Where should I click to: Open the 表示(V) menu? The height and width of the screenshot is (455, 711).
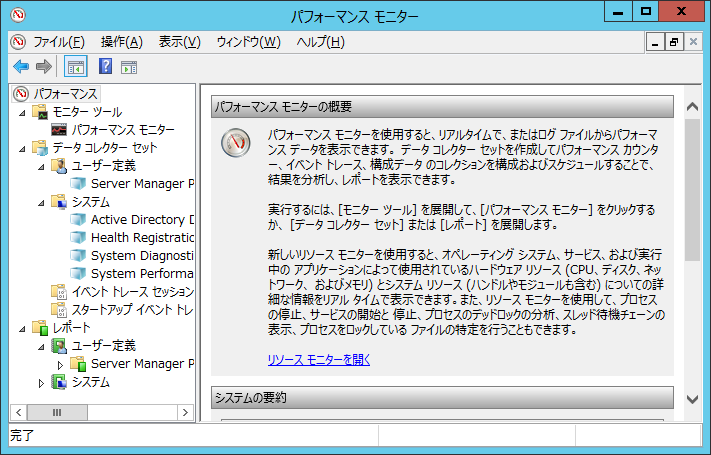(x=180, y=42)
